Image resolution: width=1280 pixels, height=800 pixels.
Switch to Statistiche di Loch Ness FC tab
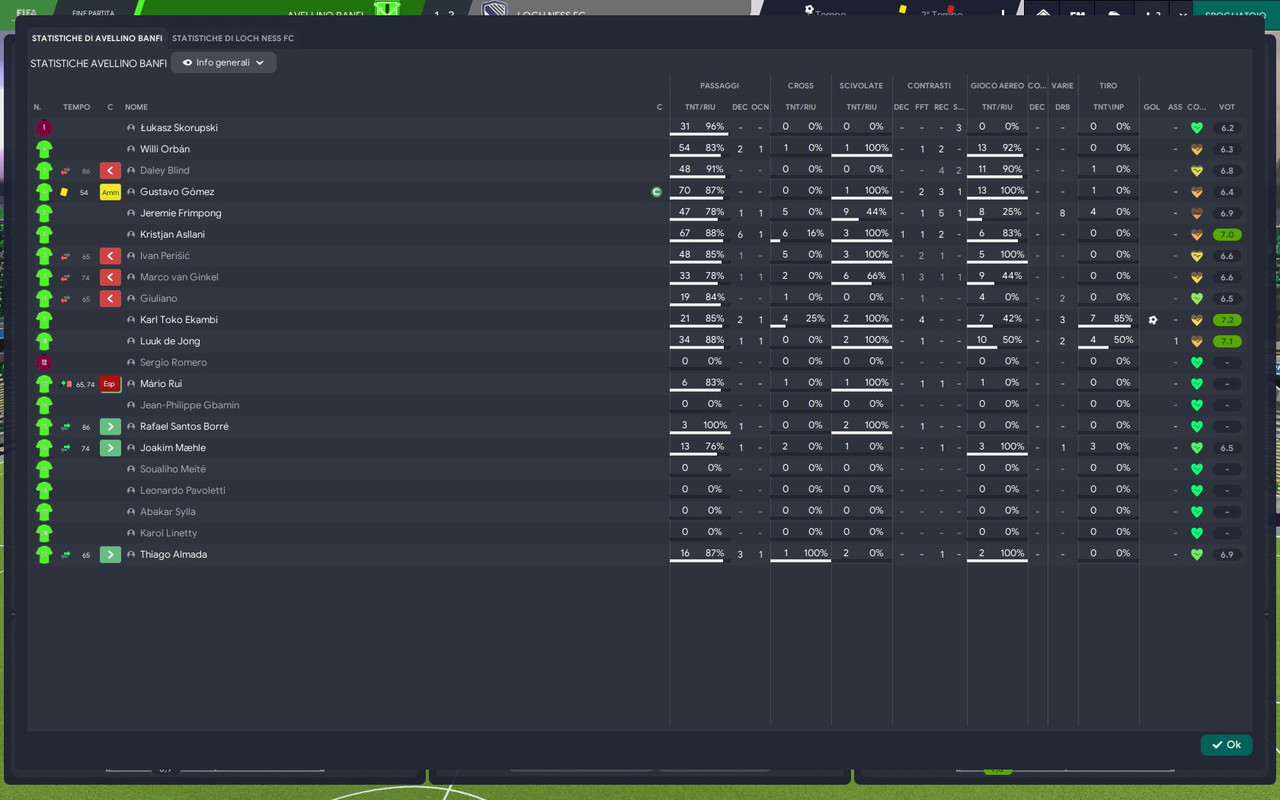click(233, 38)
